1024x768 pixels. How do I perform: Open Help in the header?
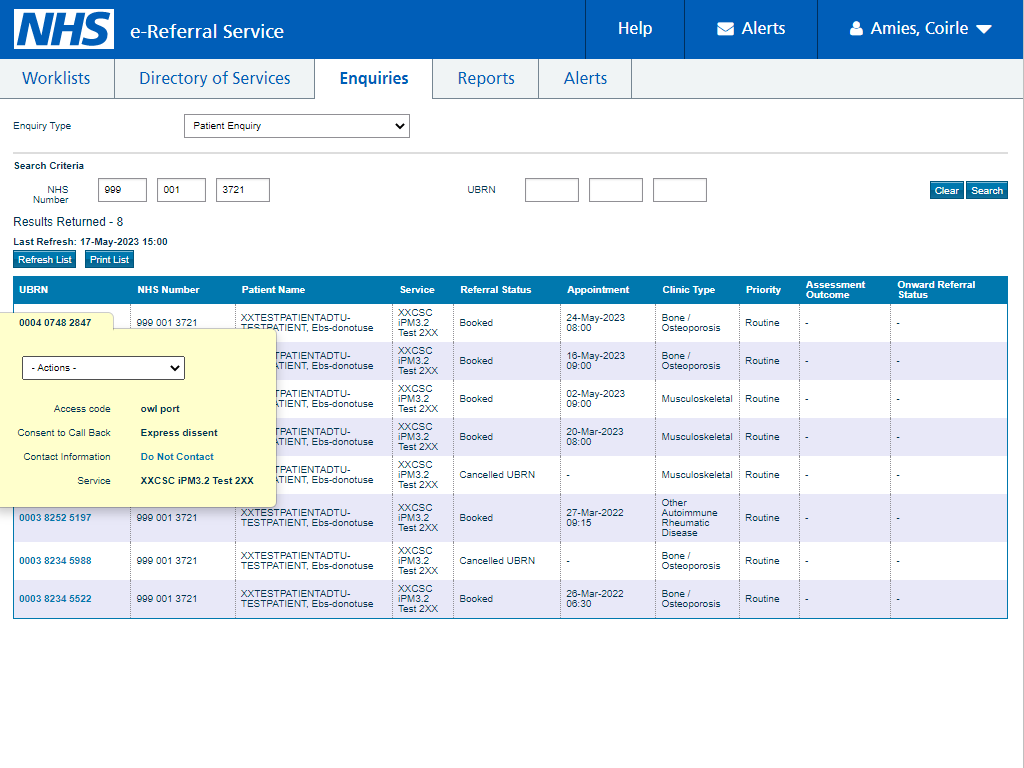pos(635,29)
